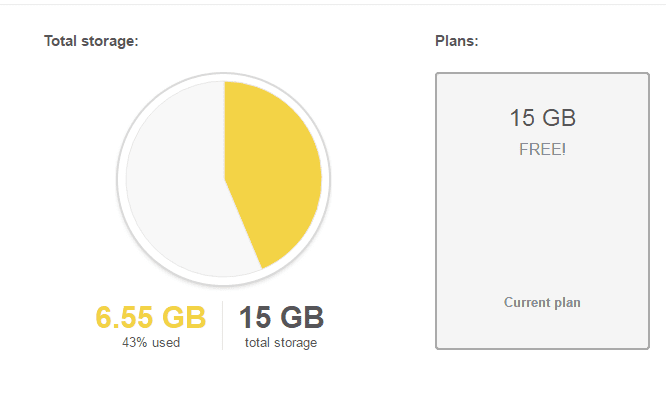Click the 43% used label
Viewport: 666px width, 395px height.
pos(151,342)
